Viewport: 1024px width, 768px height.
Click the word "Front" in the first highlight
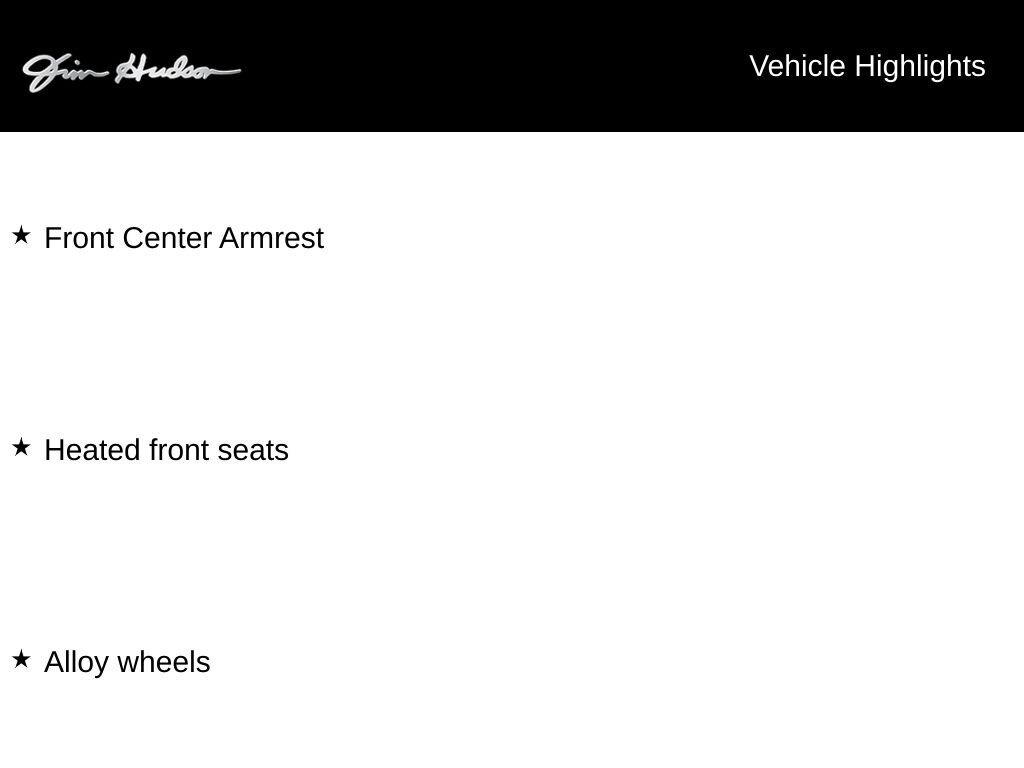(x=79, y=238)
